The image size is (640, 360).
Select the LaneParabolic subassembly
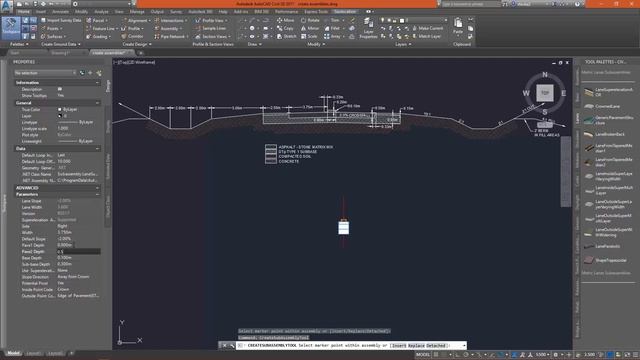coord(602,246)
